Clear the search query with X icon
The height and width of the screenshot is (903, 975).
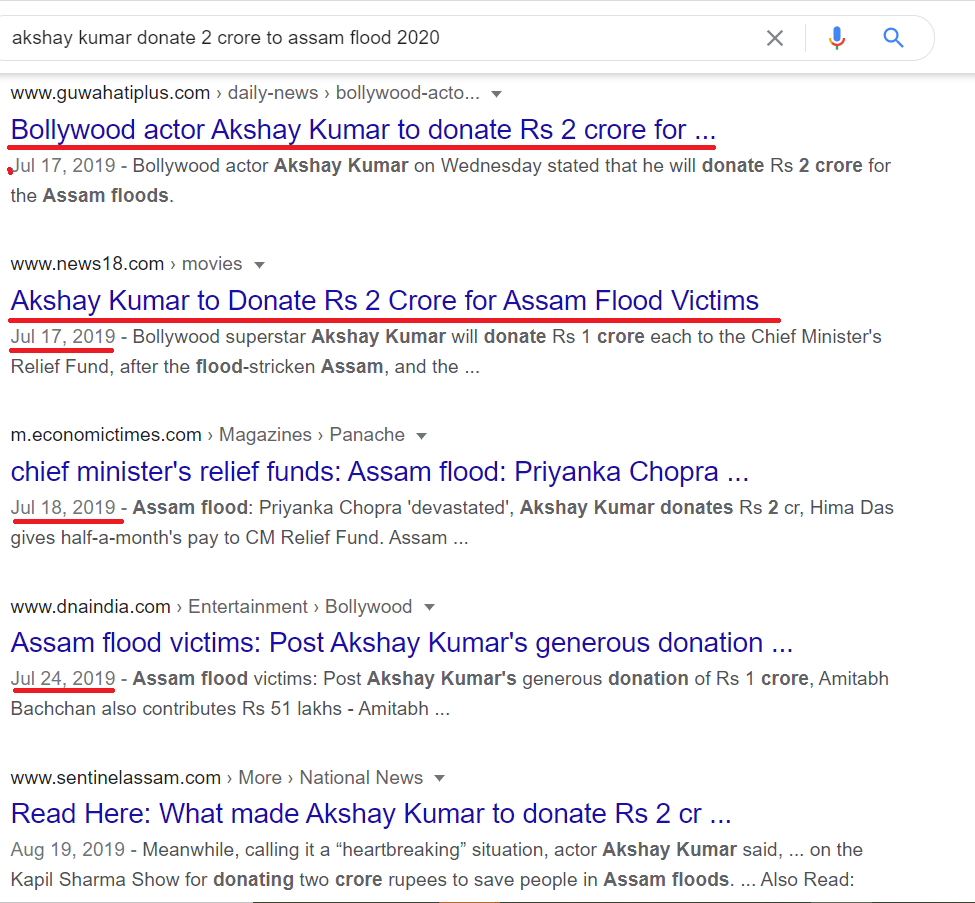tap(775, 38)
